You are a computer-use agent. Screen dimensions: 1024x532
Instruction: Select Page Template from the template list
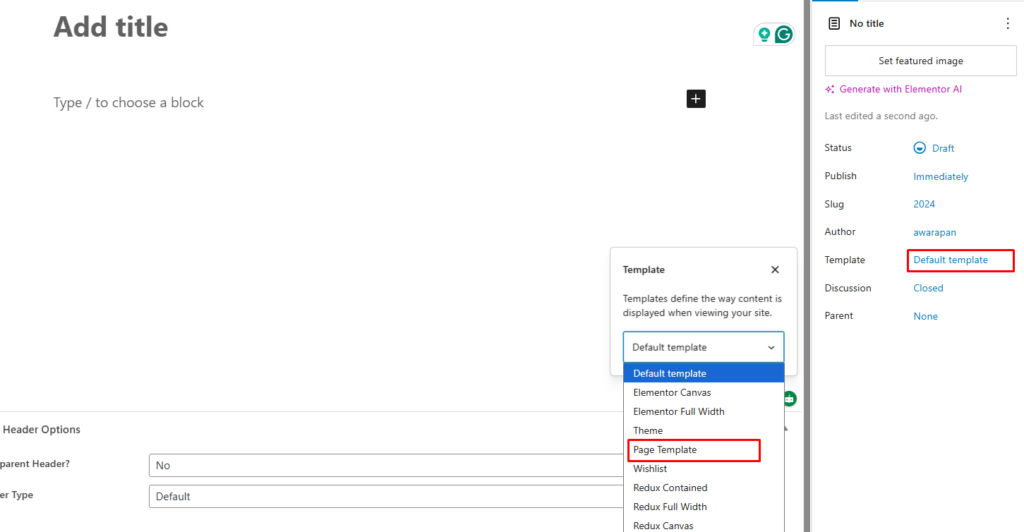click(665, 450)
